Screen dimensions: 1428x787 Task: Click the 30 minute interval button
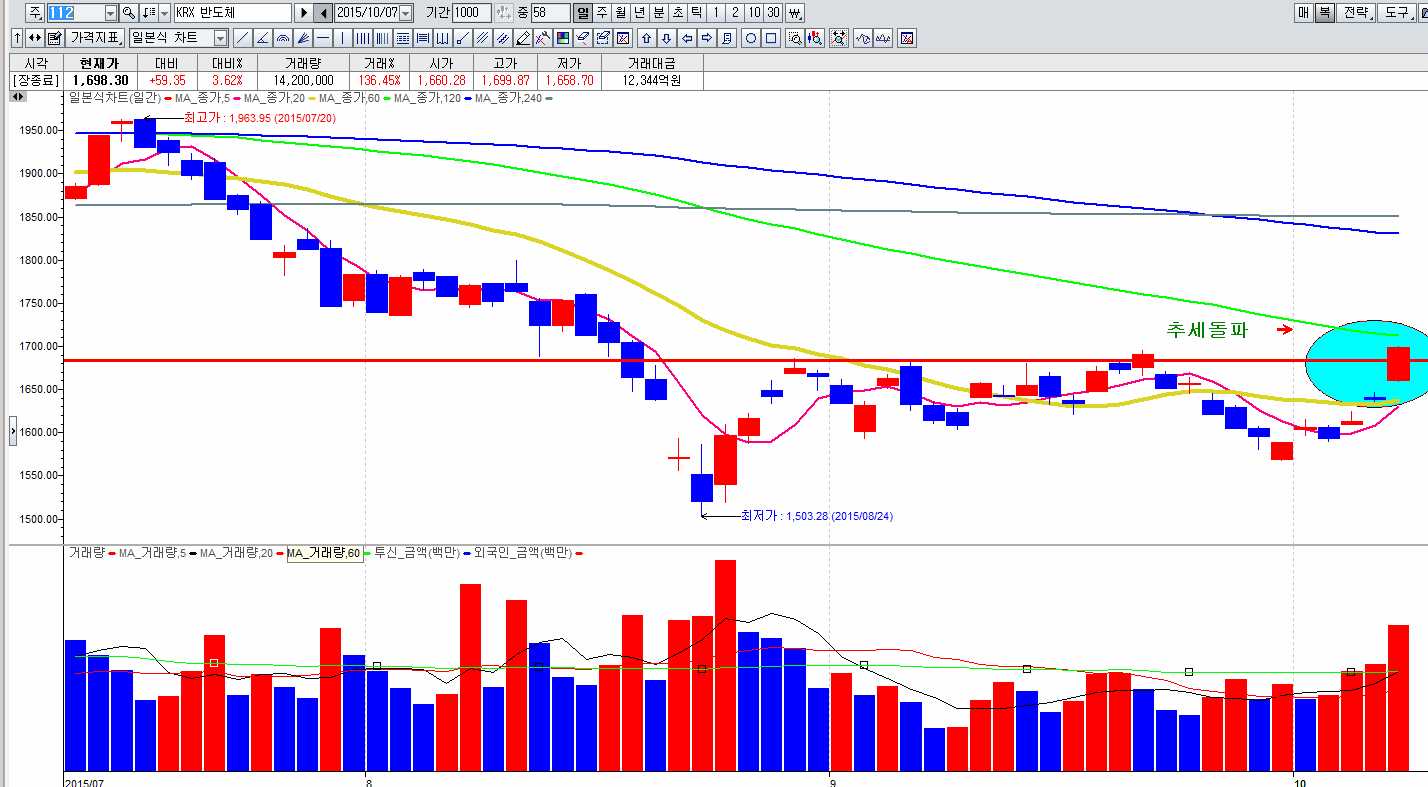[x=773, y=13]
